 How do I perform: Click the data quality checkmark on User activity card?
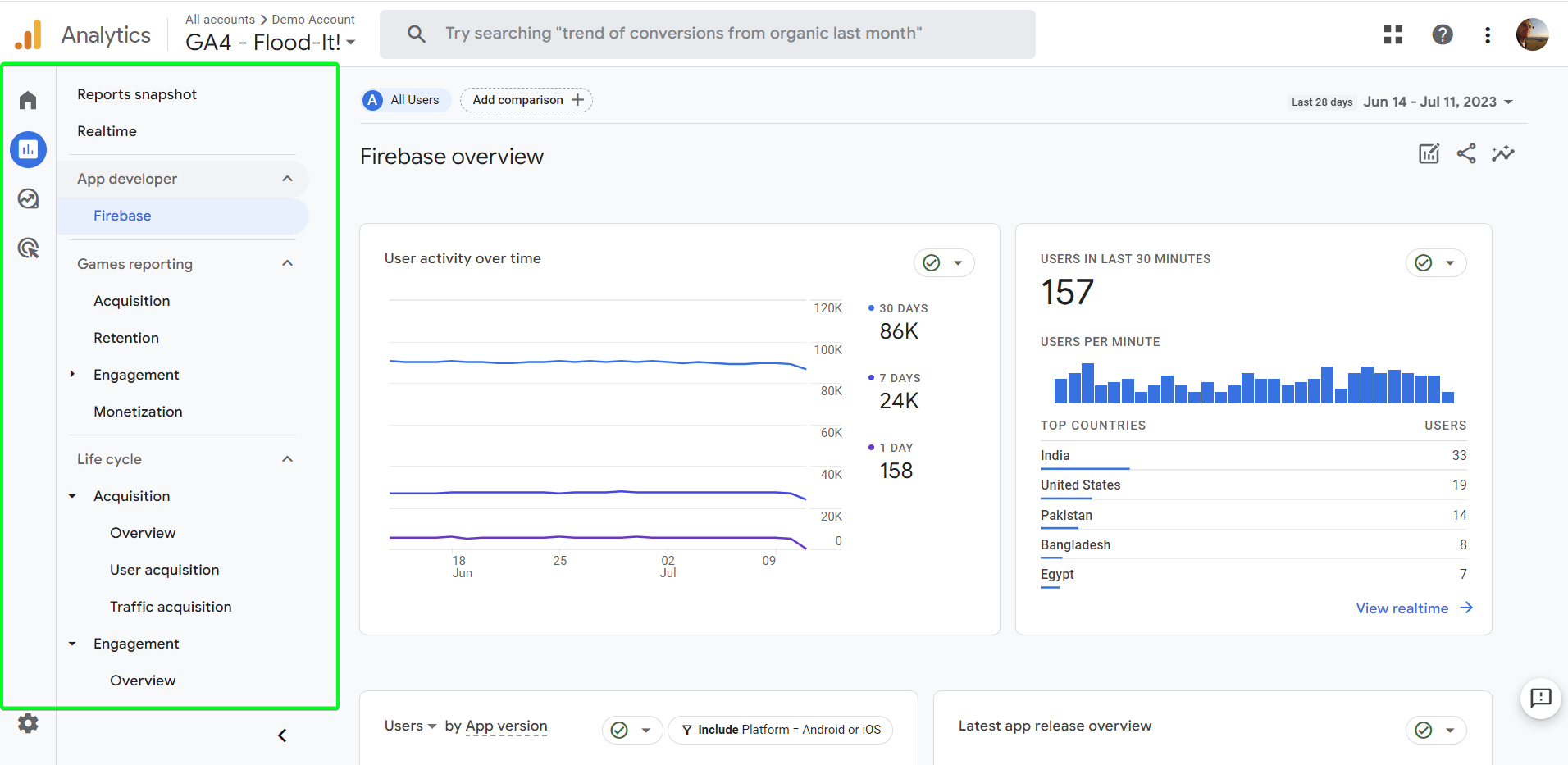[x=931, y=262]
